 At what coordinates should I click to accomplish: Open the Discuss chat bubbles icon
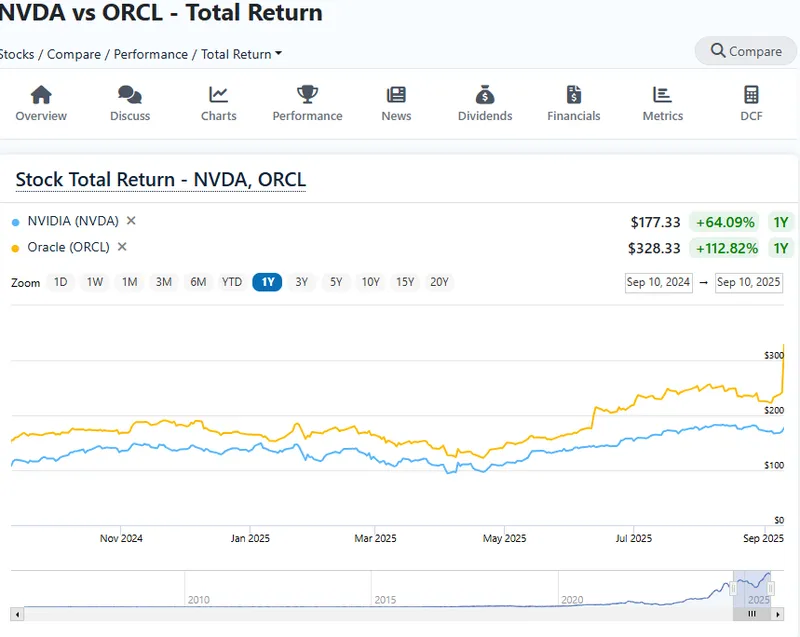click(x=130, y=95)
